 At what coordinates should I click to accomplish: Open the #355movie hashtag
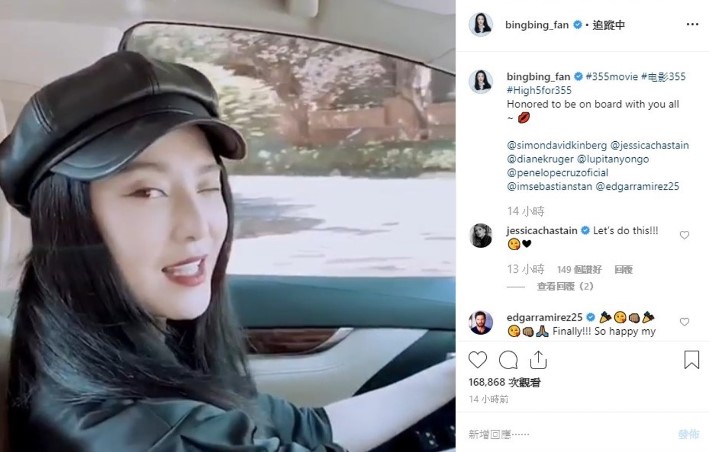pyautogui.click(x=612, y=76)
